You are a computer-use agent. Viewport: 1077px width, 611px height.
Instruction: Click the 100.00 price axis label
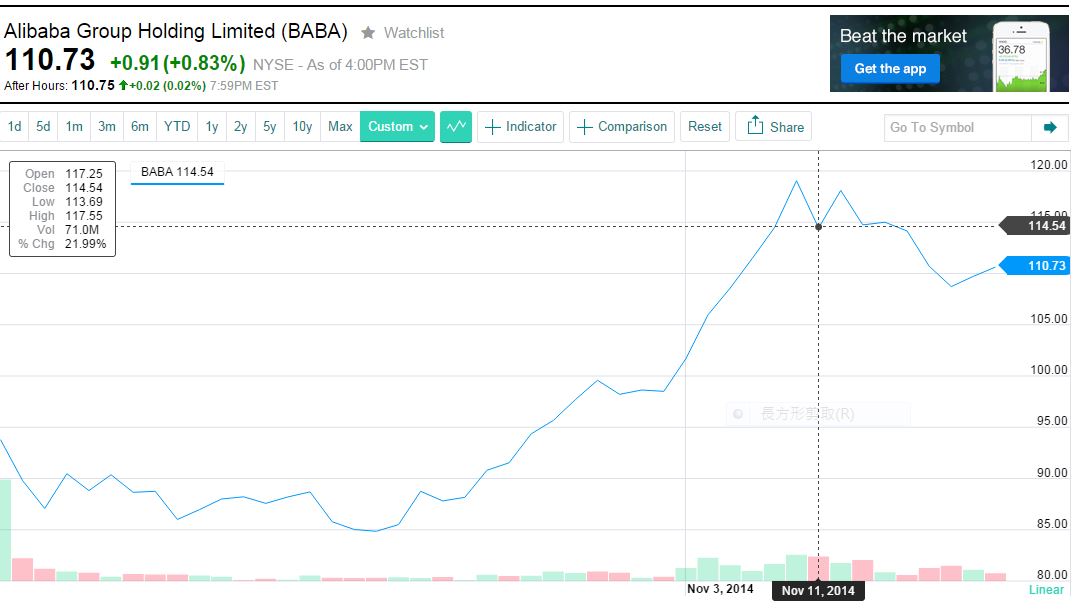(x=1049, y=369)
